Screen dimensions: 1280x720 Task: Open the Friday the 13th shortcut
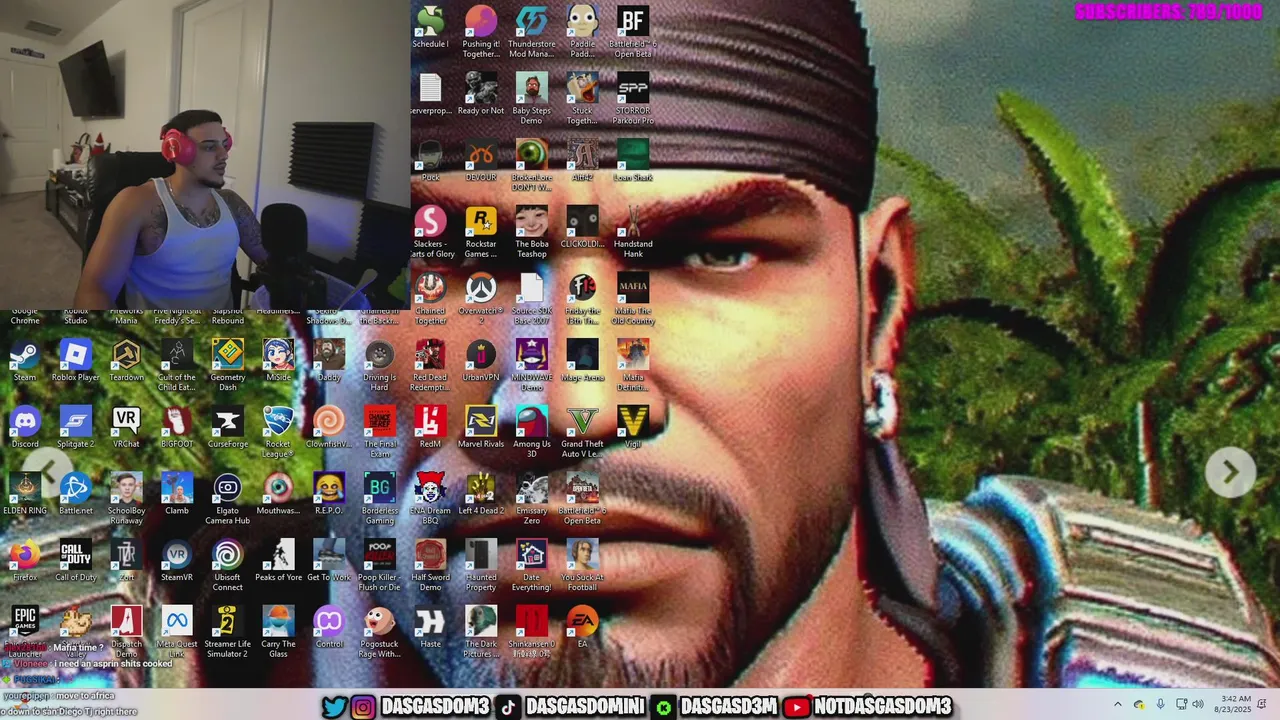(582, 300)
